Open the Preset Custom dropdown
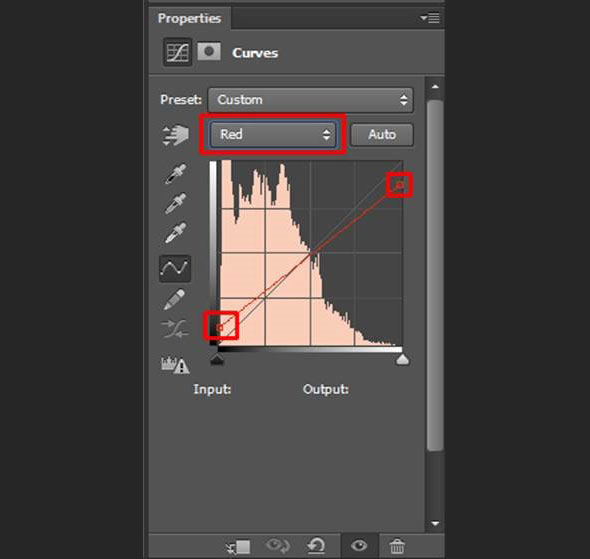590x559 pixels. [310, 100]
